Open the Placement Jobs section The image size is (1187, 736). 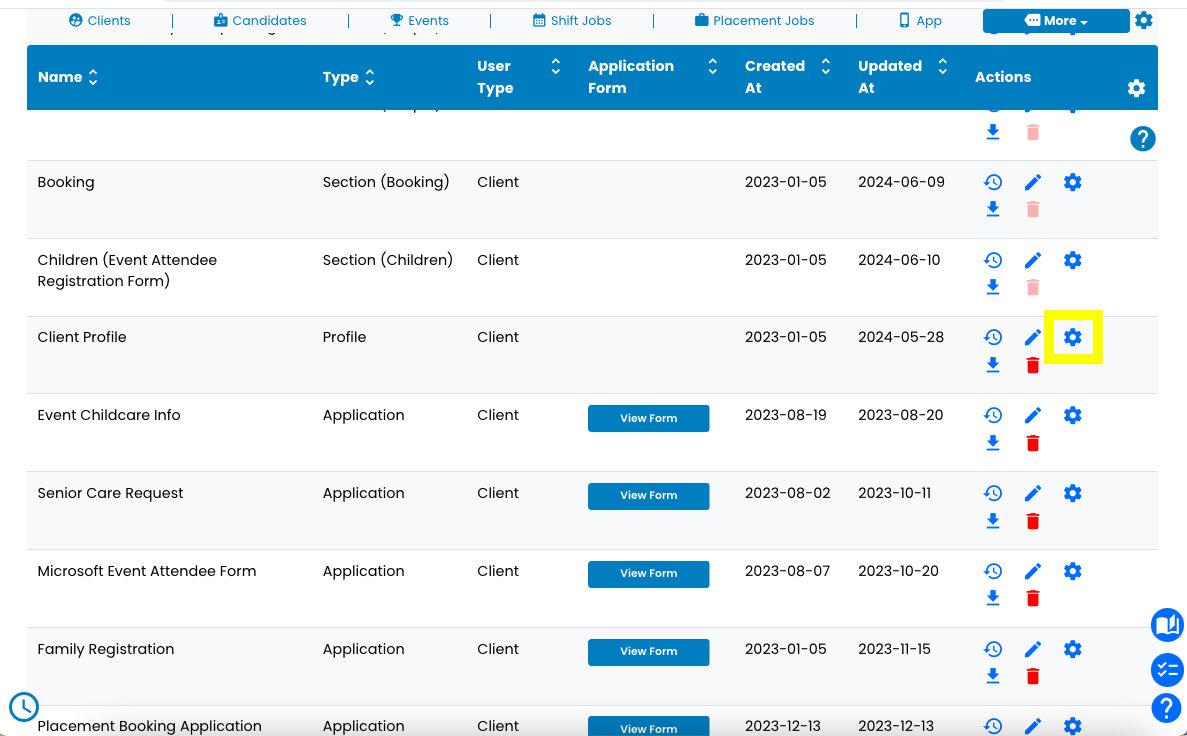point(755,20)
